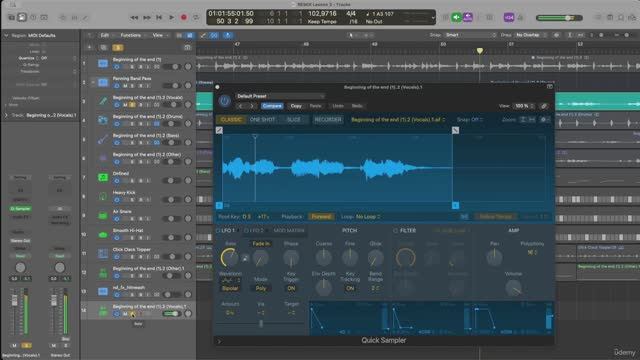Collapse the Region MIDI Defaults disclosure triangle
Screen dimensions: 640x360
point(6,36)
